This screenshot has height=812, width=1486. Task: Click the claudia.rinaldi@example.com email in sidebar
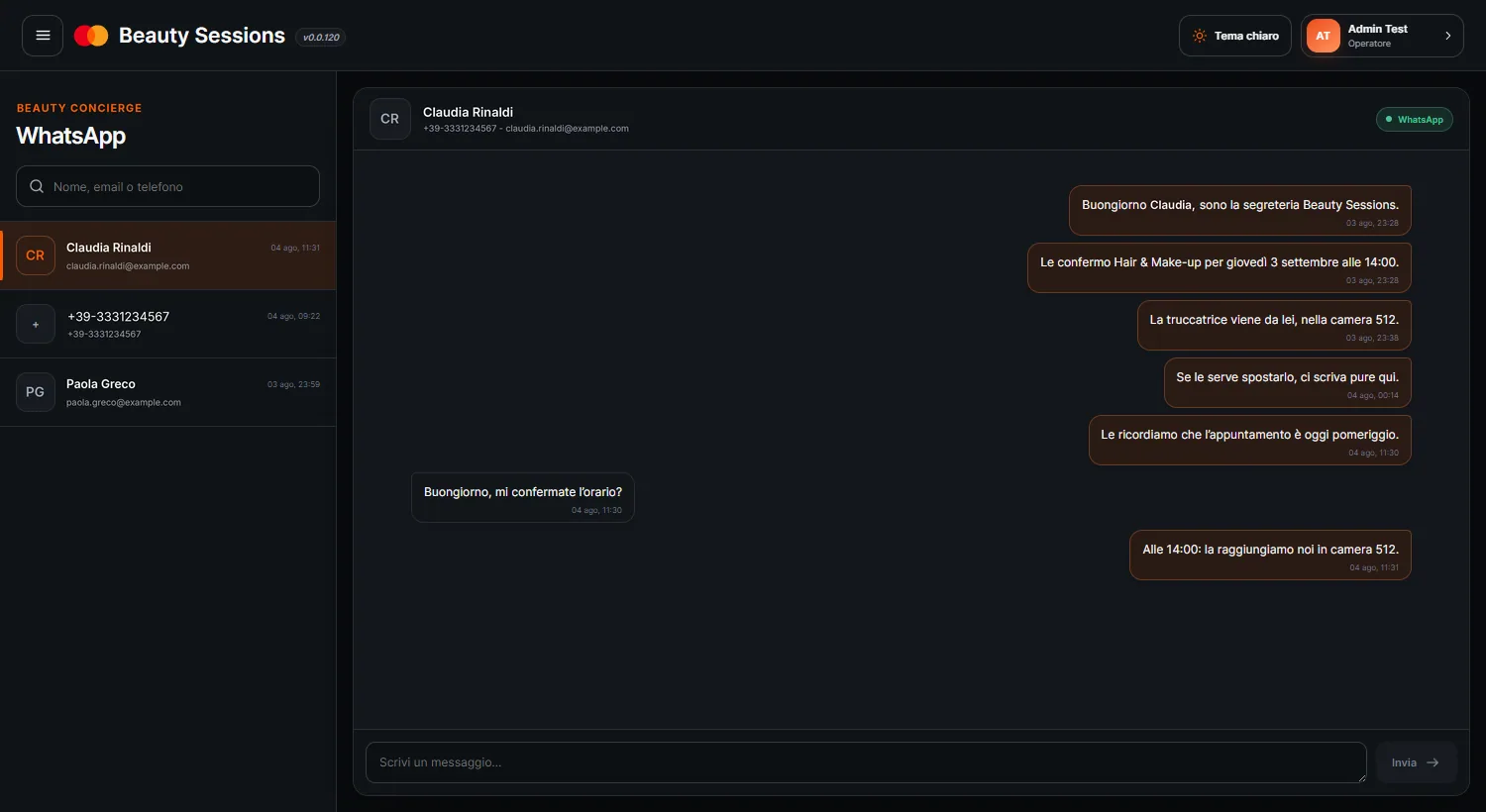click(128, 266)
